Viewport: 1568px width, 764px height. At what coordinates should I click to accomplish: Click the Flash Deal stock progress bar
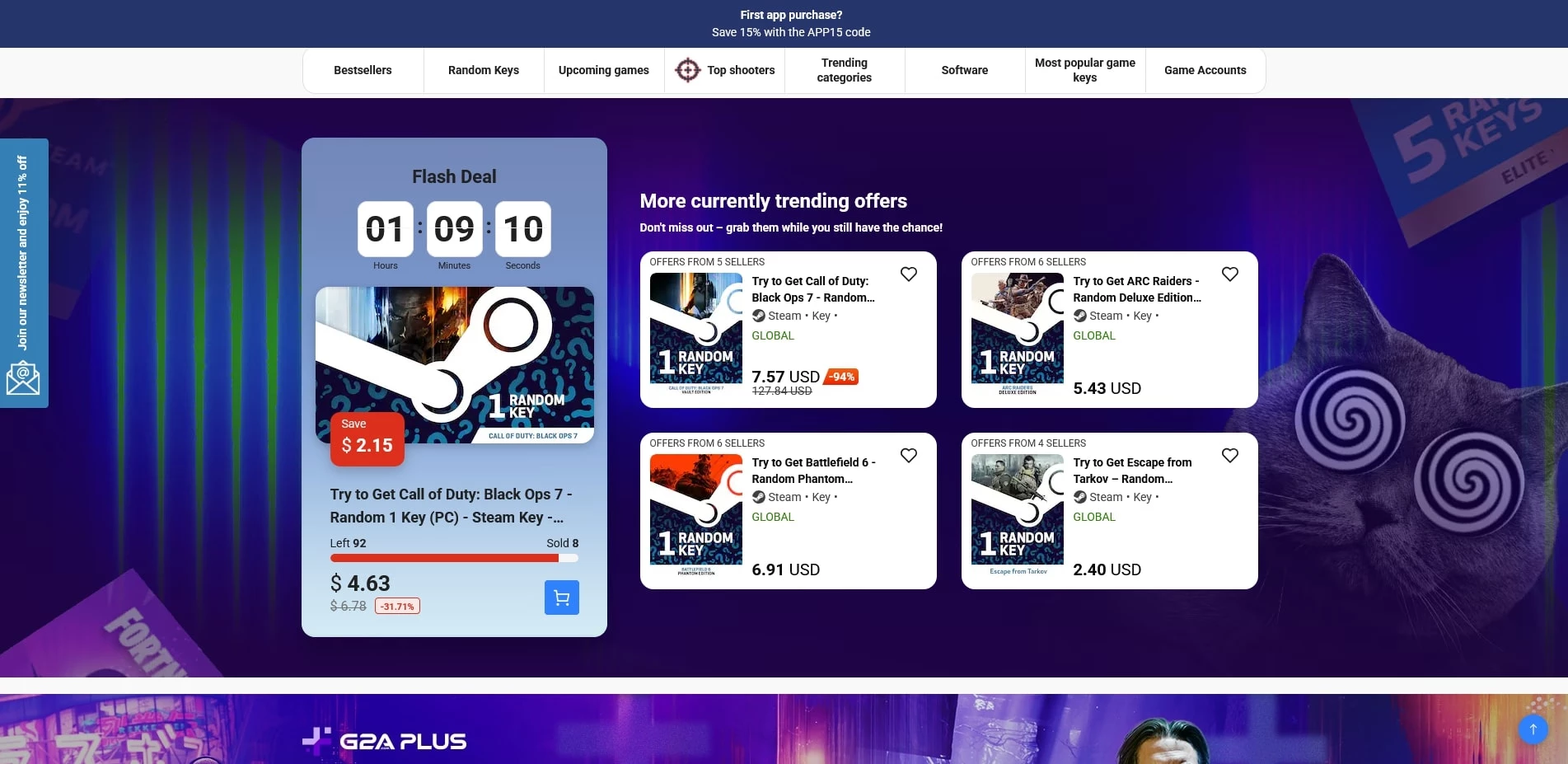(454, 558)
